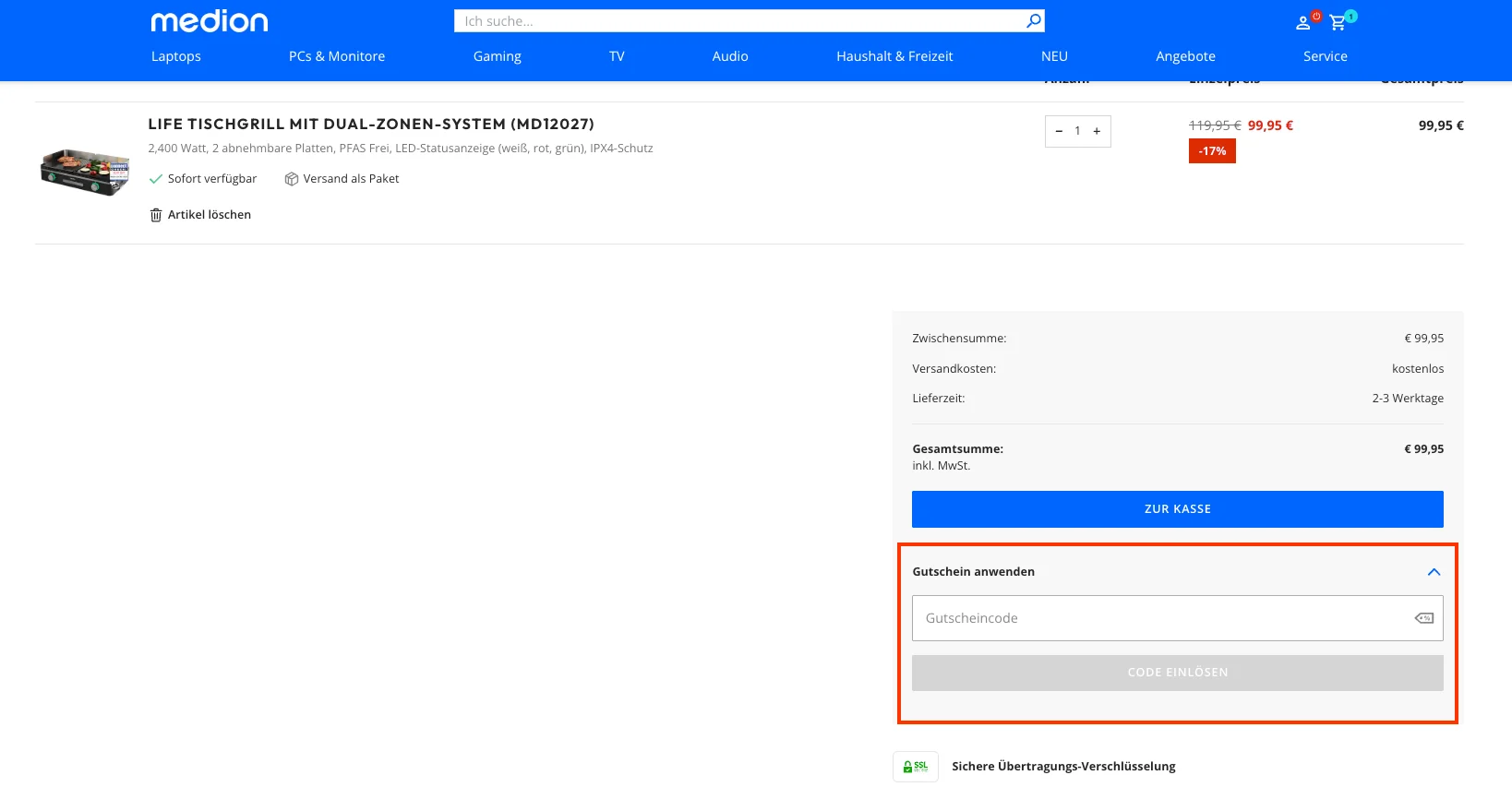Click the SSL security badge icon

point(916,767)
